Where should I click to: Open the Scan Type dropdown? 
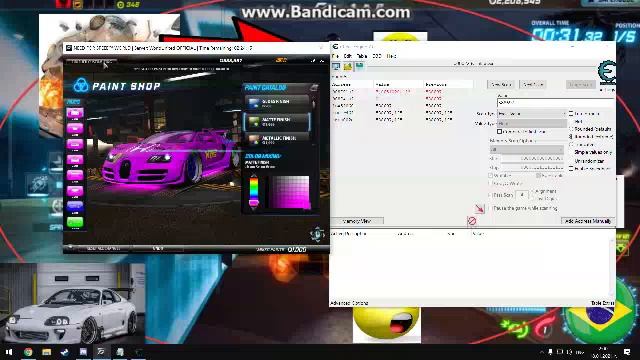pos(532,113)
